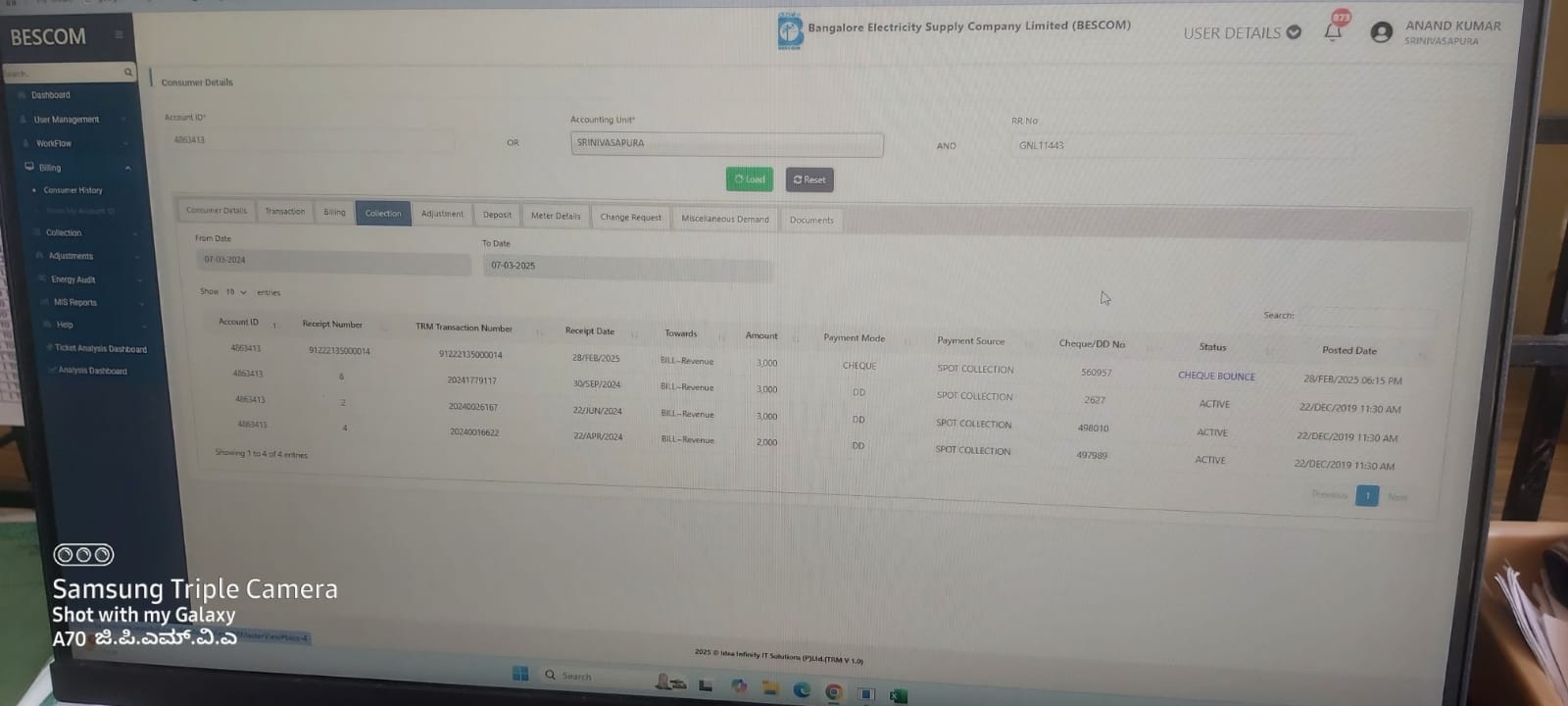Open Windows Start menu
1568x706 pixels.
click(x=520, y=674)
